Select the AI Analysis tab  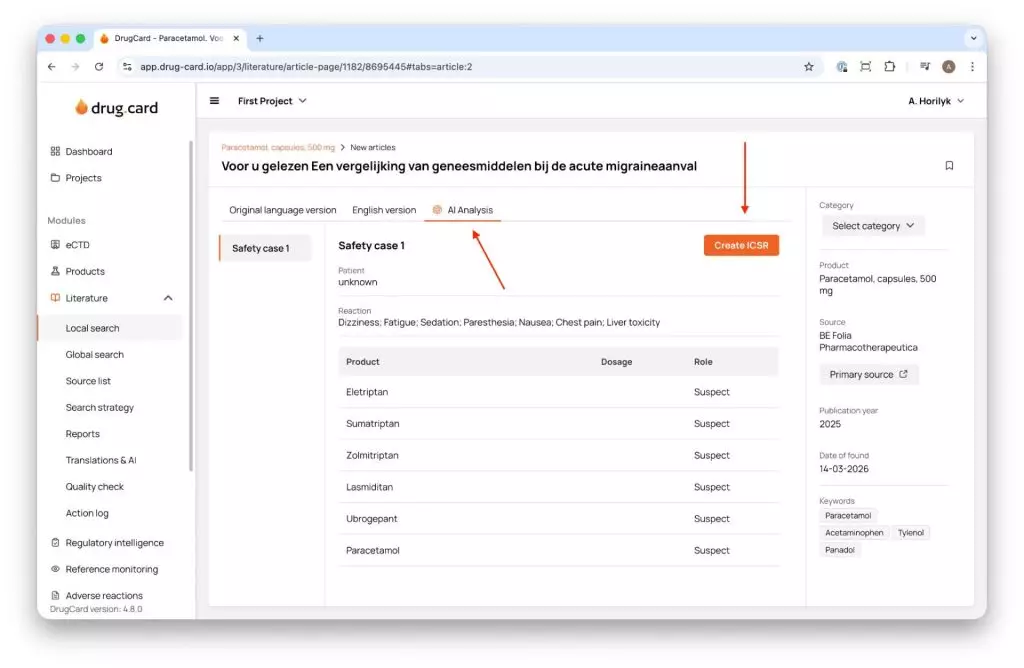tap(462, 210)
